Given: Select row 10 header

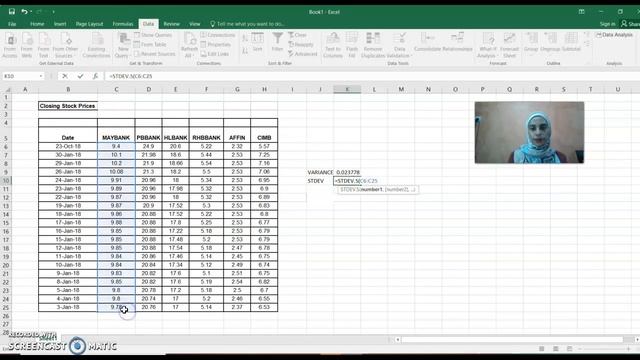Looking at the screenshot, I should click(6, 180).
